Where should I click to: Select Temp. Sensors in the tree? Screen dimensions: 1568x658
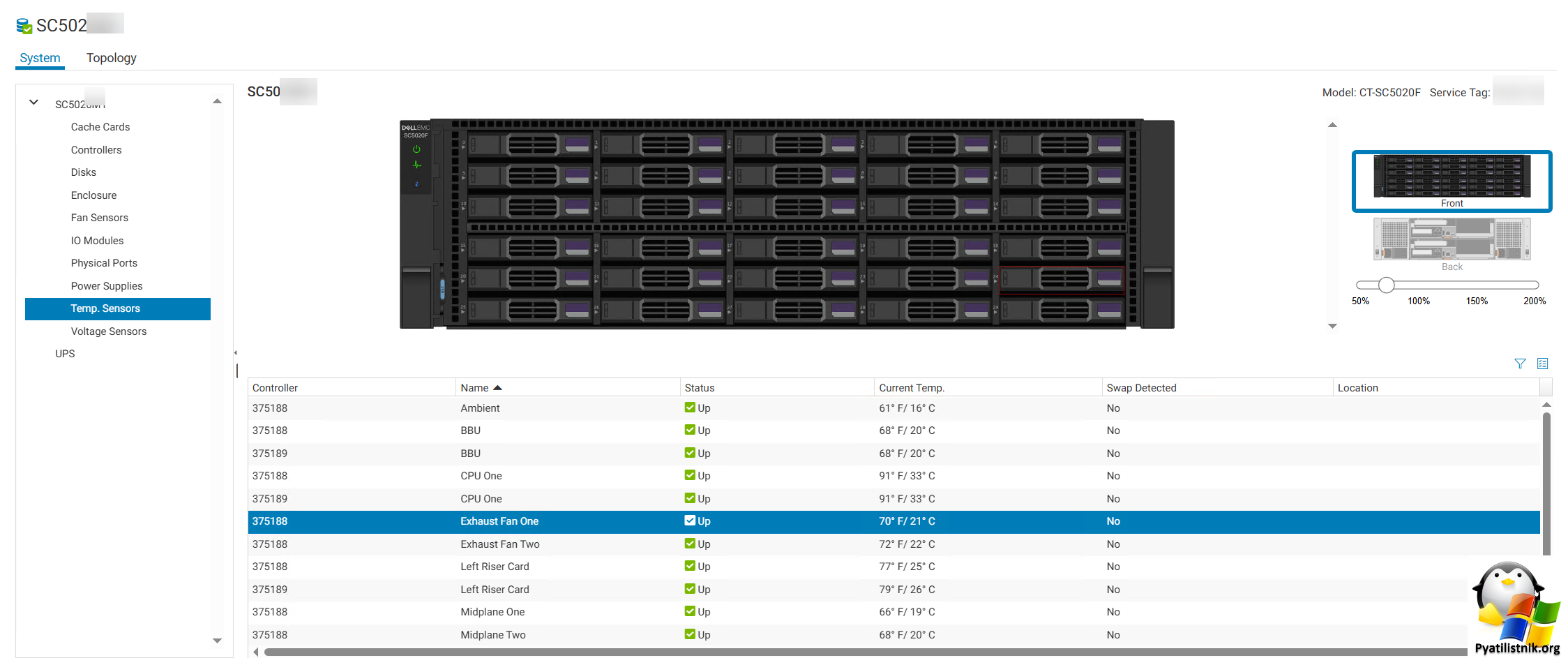118,308
